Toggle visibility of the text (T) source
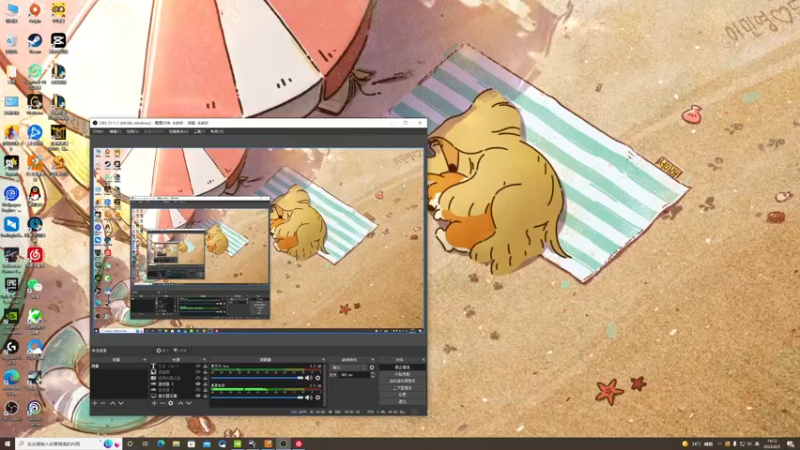Image resolution: width=800 pixels, height=450 pixels. pyautogui.click(x=198, y=366)
